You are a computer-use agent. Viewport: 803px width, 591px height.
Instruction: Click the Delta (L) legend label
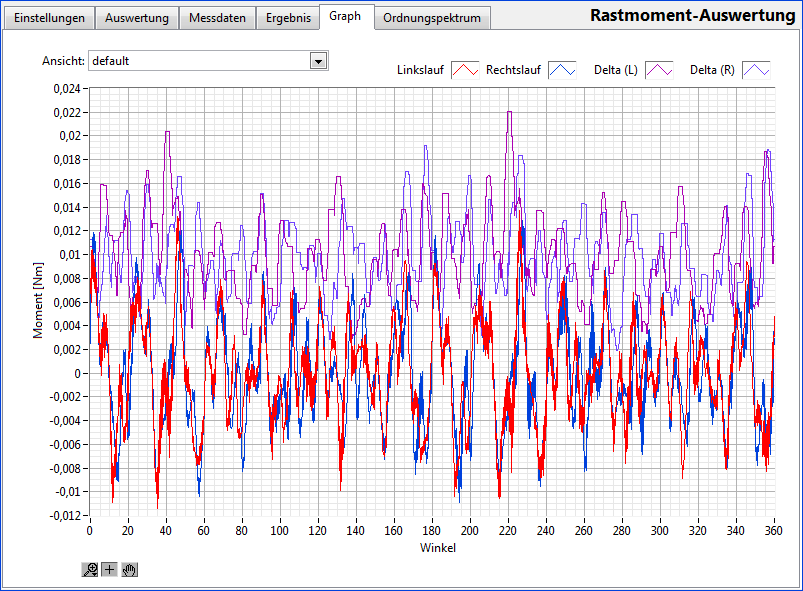616,70
